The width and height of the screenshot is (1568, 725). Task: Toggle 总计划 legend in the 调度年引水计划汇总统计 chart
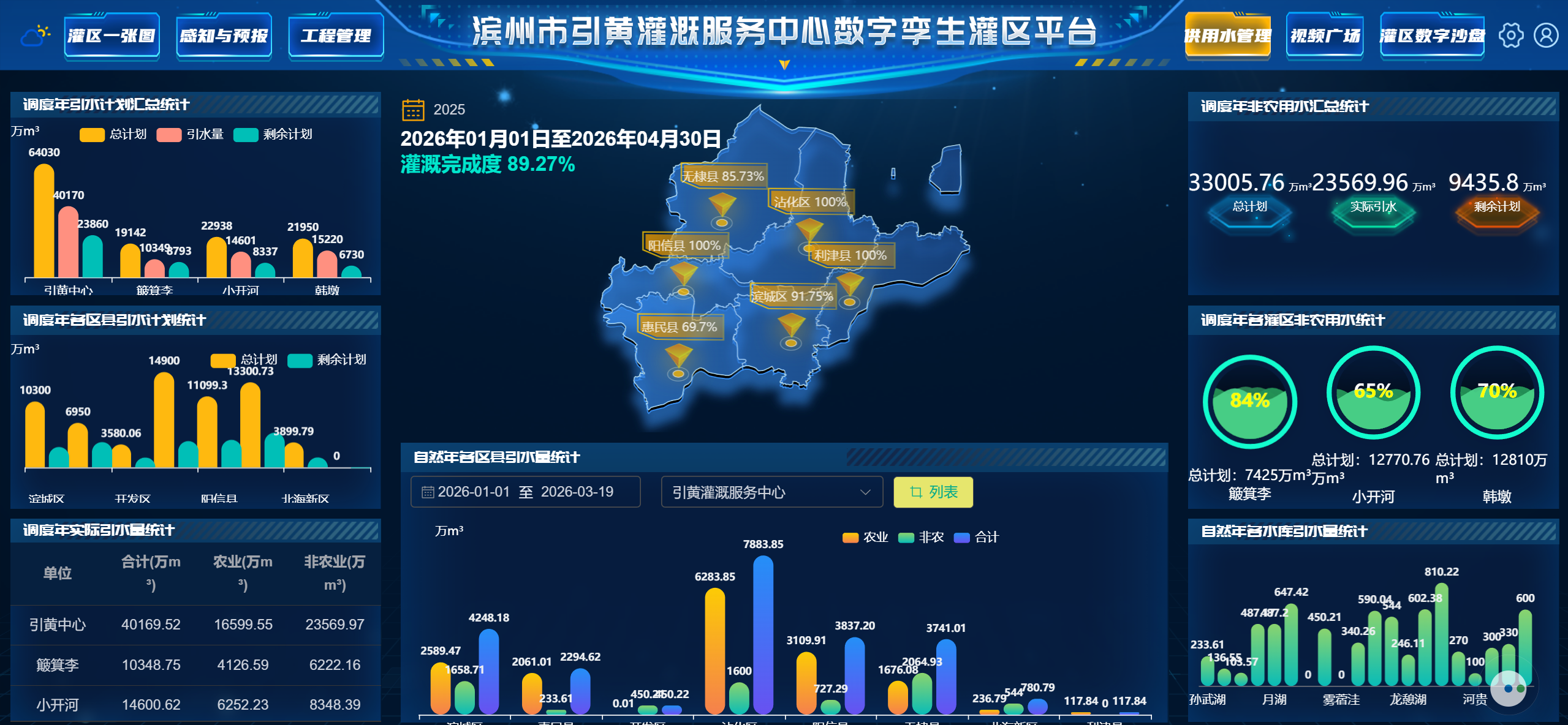(x=113, y=135)
